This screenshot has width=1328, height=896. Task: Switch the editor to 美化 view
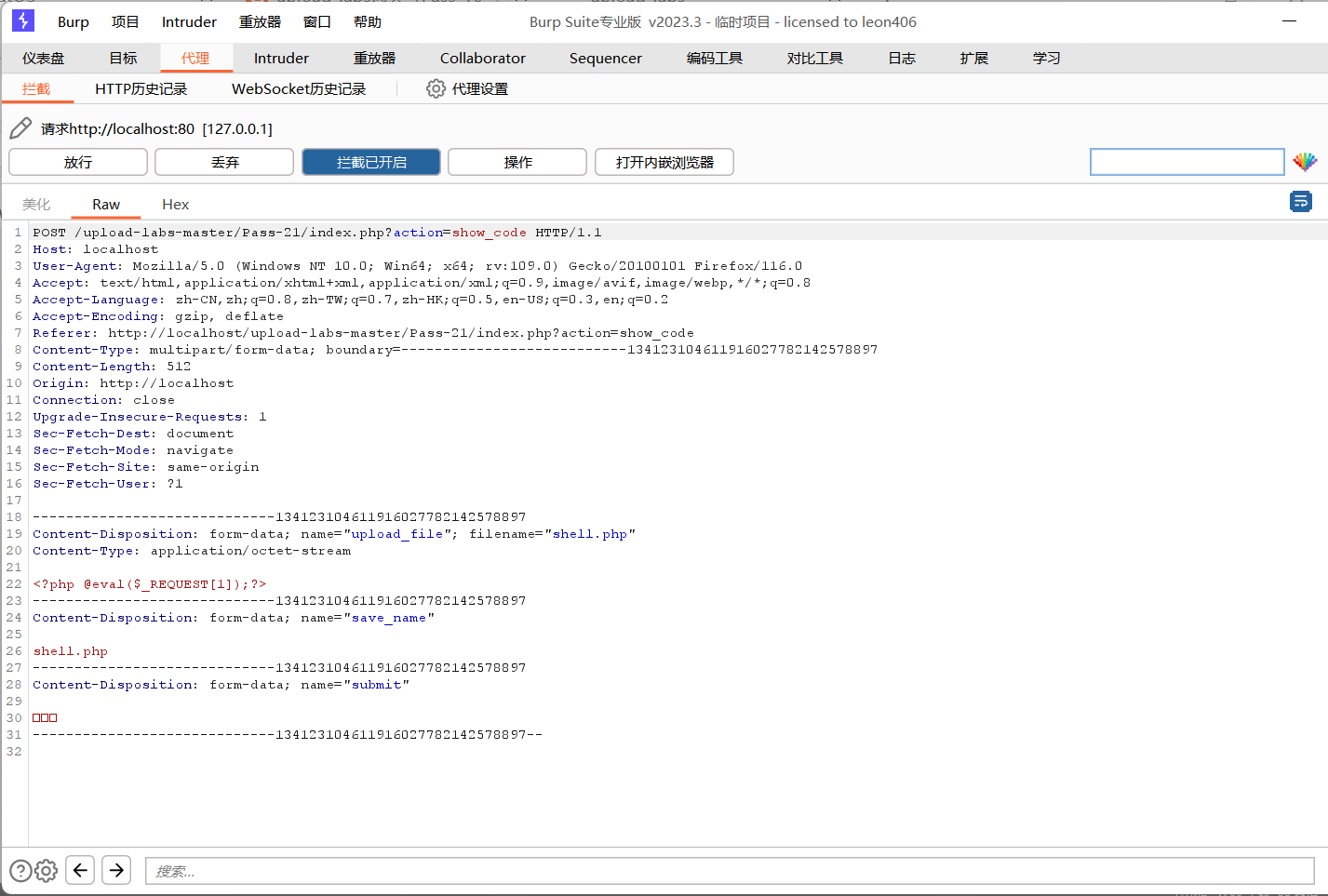coord(36,204)
